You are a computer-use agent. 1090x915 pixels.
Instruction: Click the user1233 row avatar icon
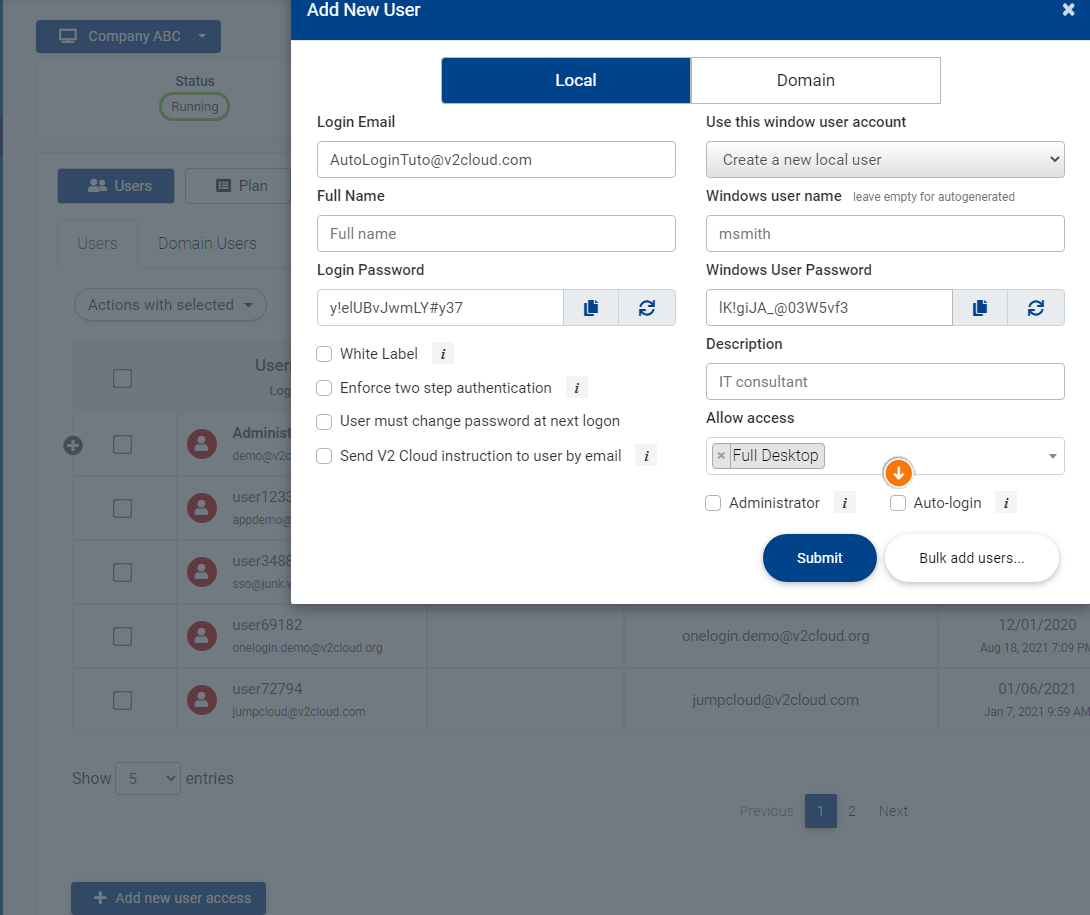coord(202,508)
